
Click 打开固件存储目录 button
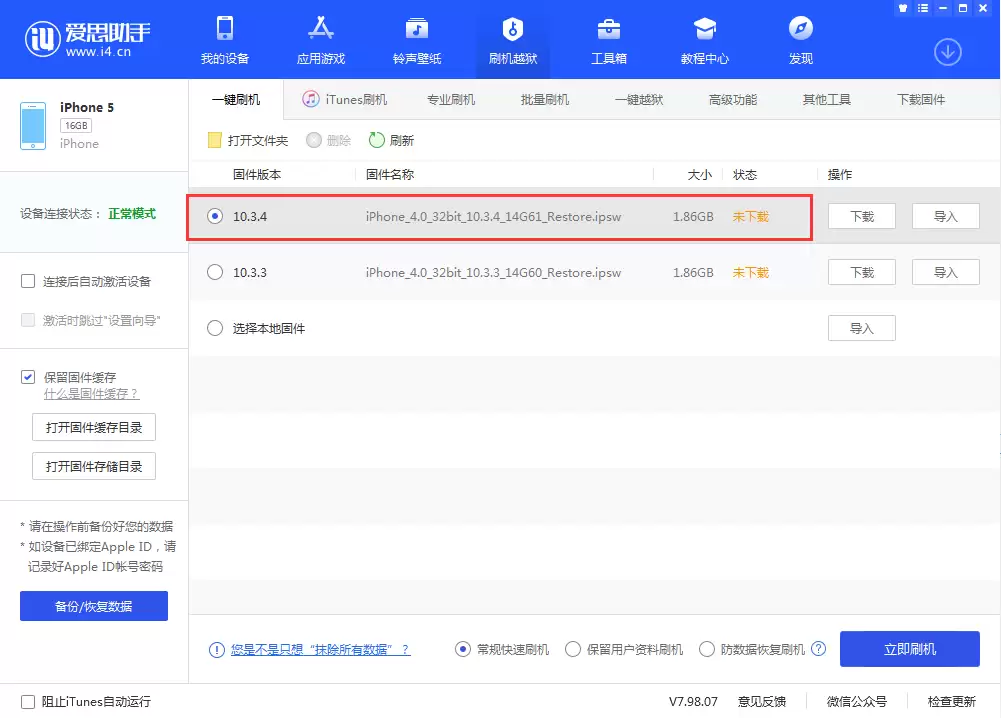coord(94,466)
